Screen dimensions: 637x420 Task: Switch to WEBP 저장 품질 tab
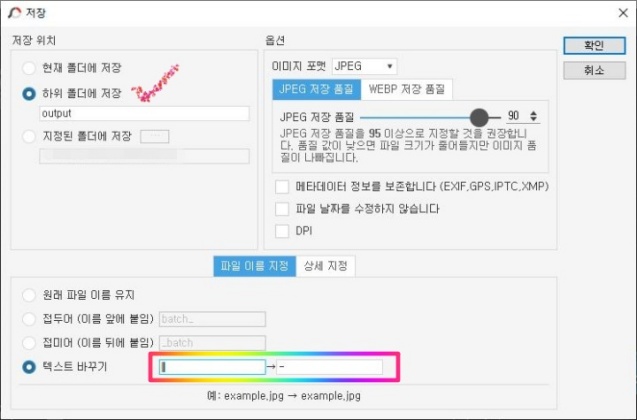click(x=407, y=89)
